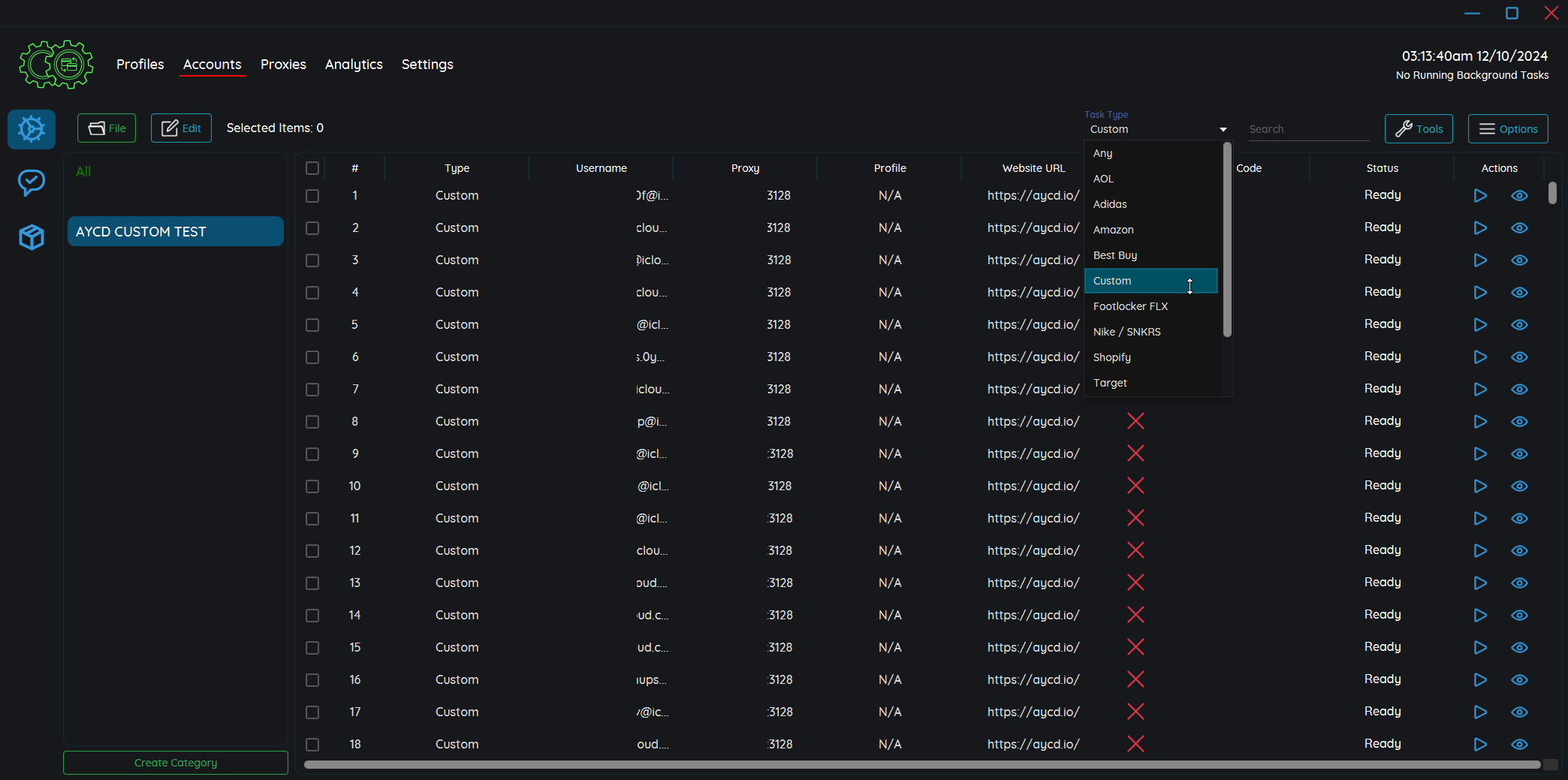Click the AYCD gear logo
1568x780 pixels.
point(56,65)
